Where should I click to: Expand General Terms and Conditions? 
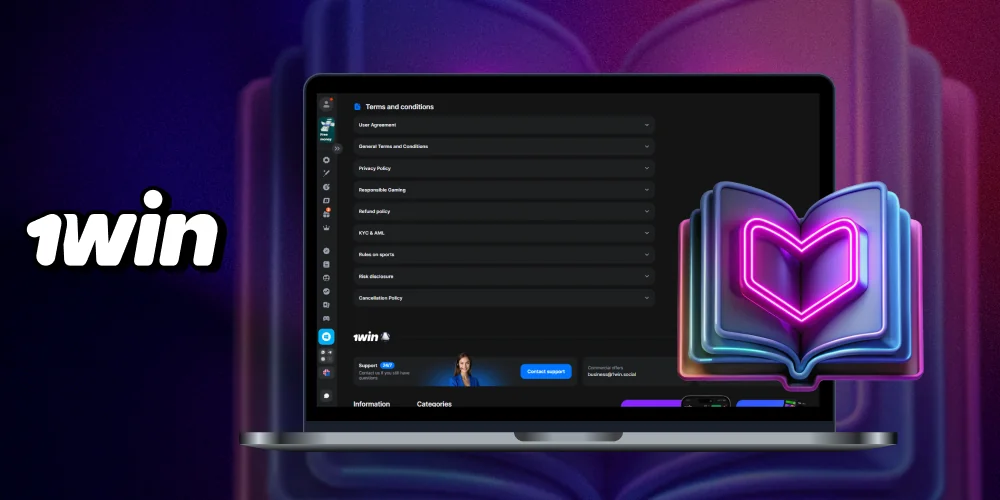pyautogui.click(x=504, y=147)
